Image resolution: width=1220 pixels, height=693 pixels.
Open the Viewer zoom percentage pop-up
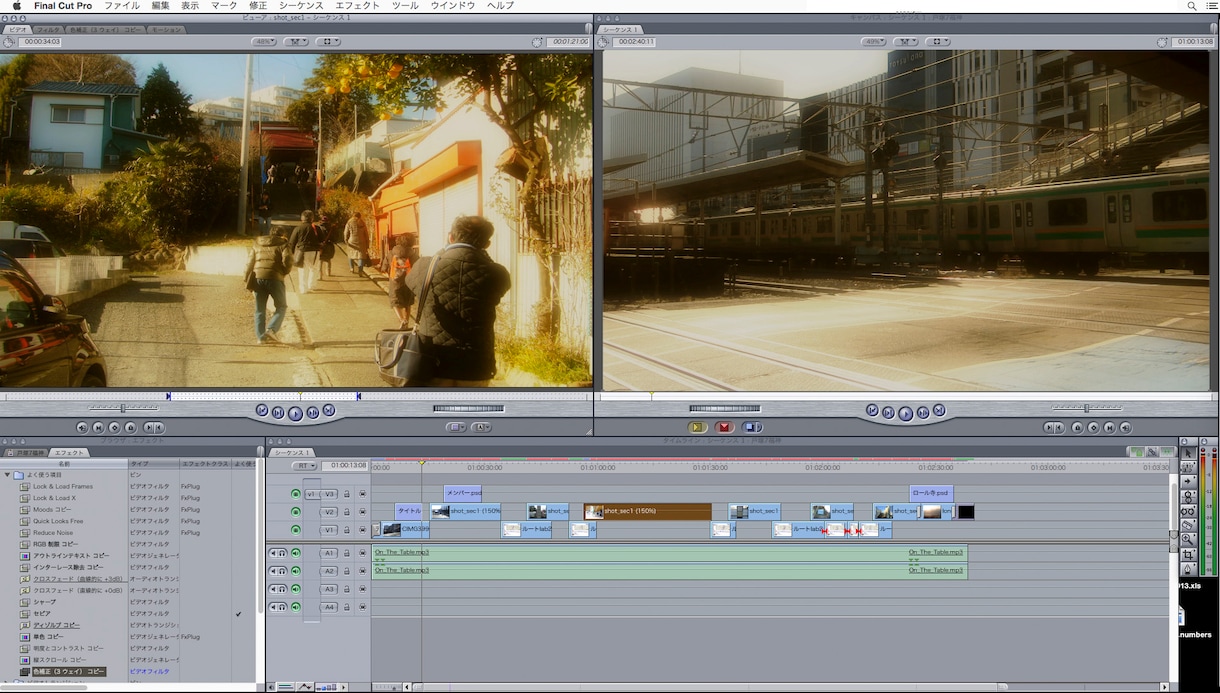(x=264, y=42)
